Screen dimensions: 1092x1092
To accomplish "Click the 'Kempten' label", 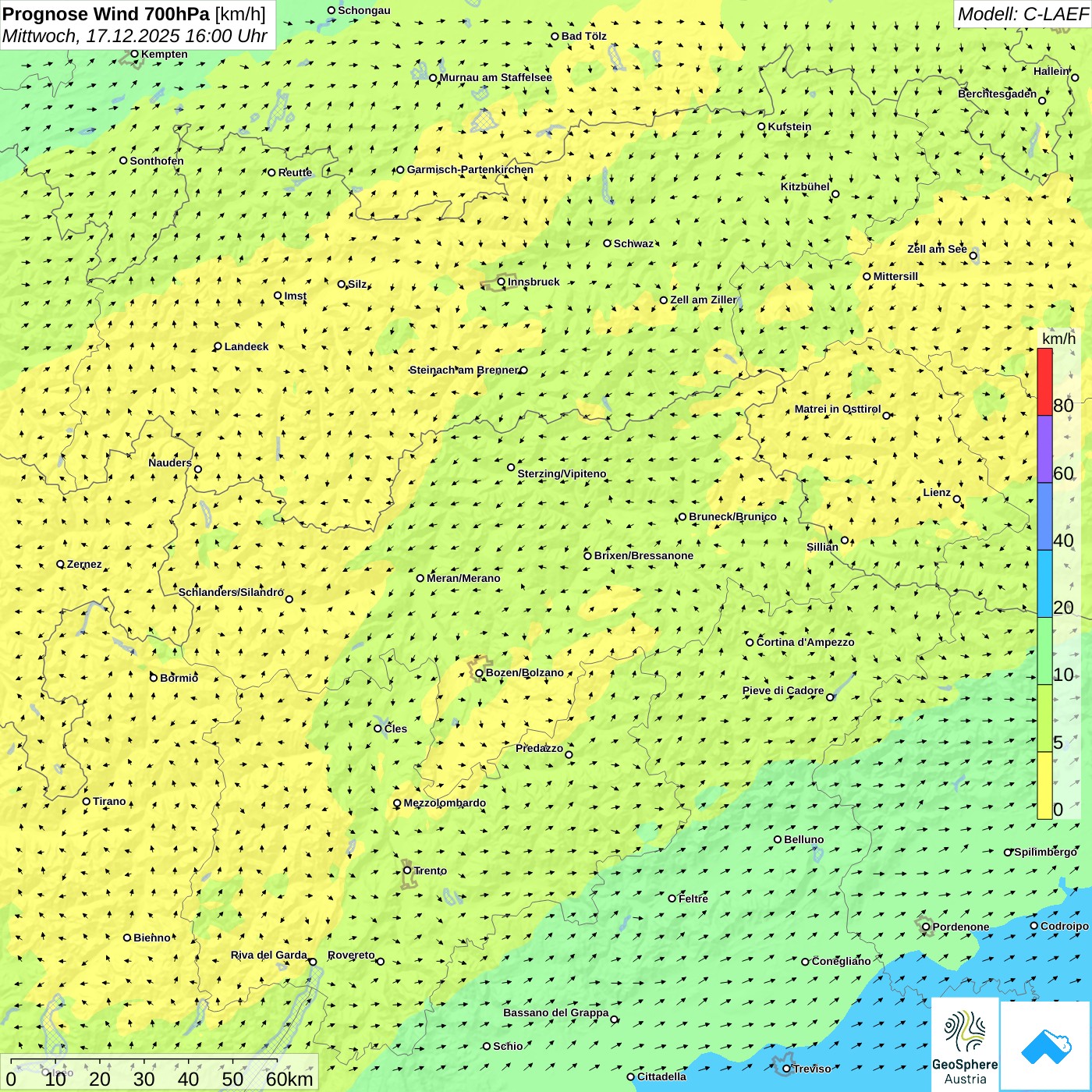I will 164,54.
